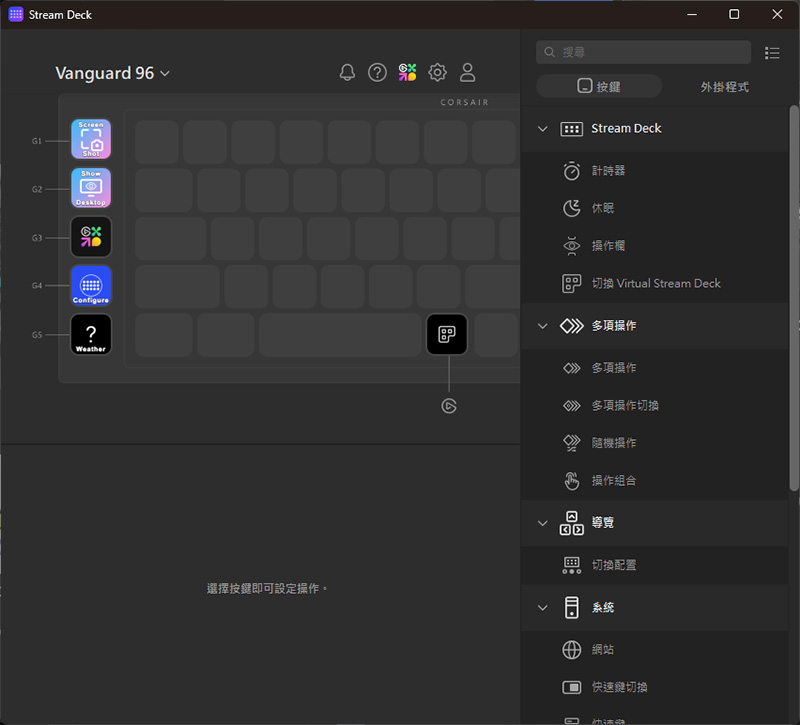Select the 切換 Virtual Stream Deck action
The height and width of the screenshot is (725, 800).
click(x=655, y=284)
